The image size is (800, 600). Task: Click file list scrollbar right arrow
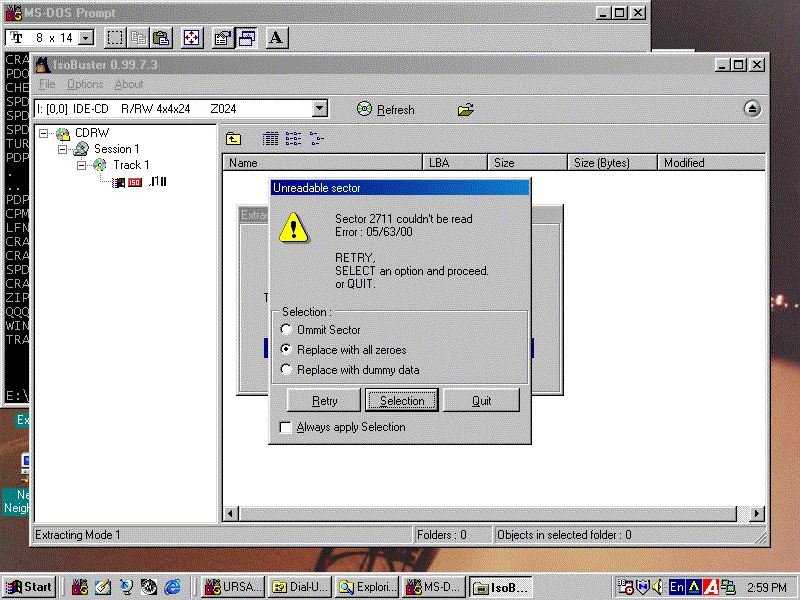point(757,513)
